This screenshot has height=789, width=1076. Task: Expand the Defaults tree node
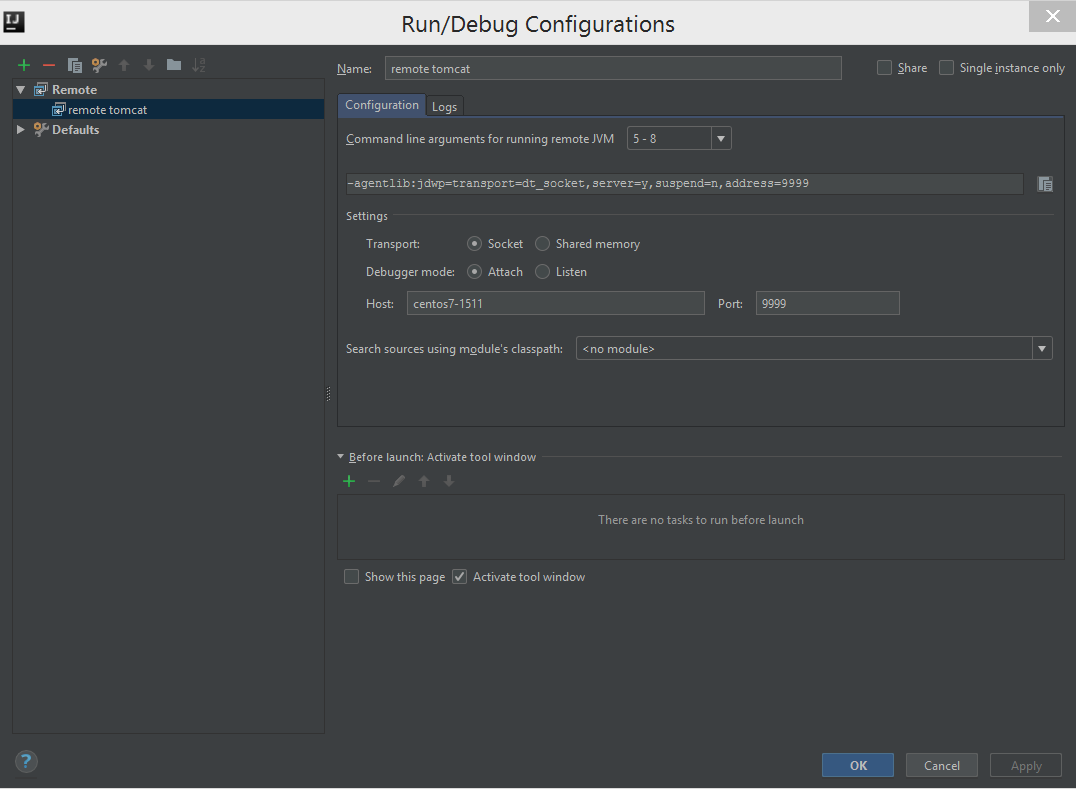tap(20, 129)
